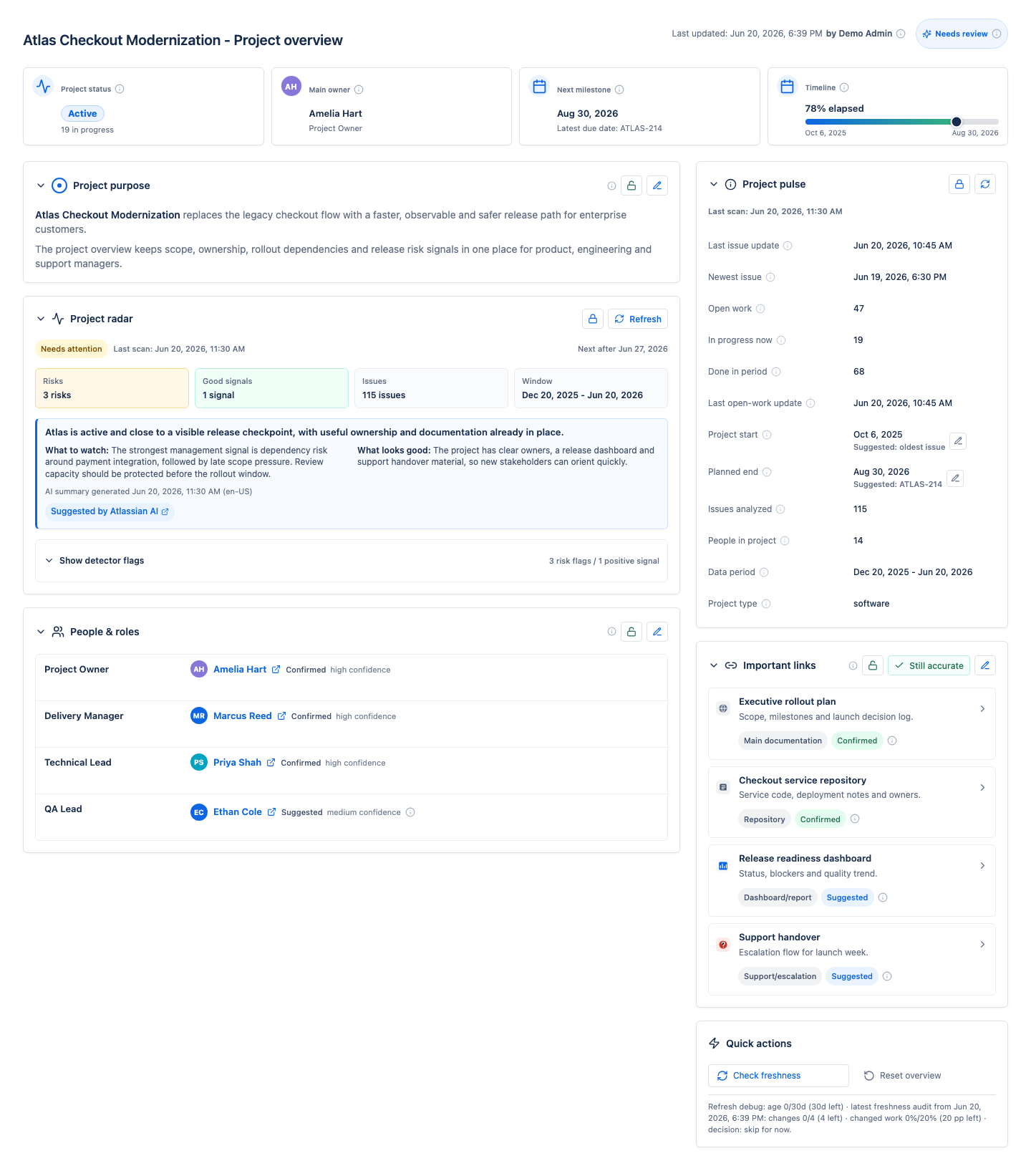This screenshot has width=1031, height=1176.
Task: Click info icon in Important links header
Action: tap(853, 665)
